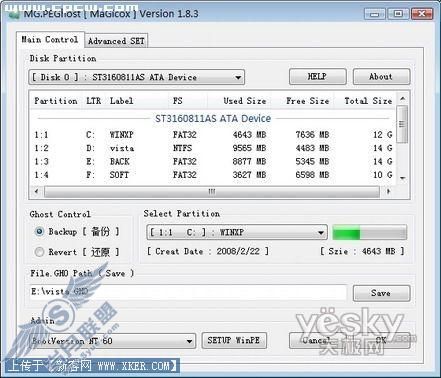
Task: Click the NTFS cell in vista row
Action: tap(182, 148)
